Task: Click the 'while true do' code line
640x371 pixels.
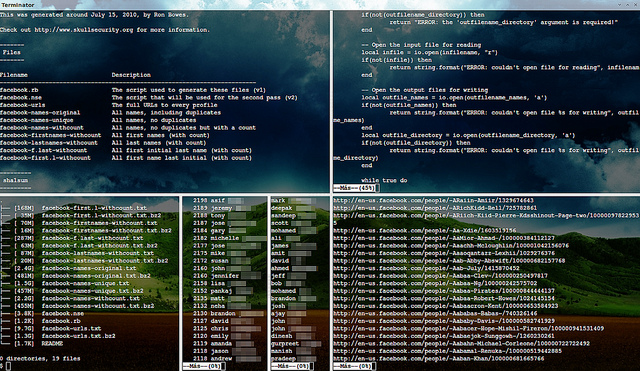Action: [384, 180]
